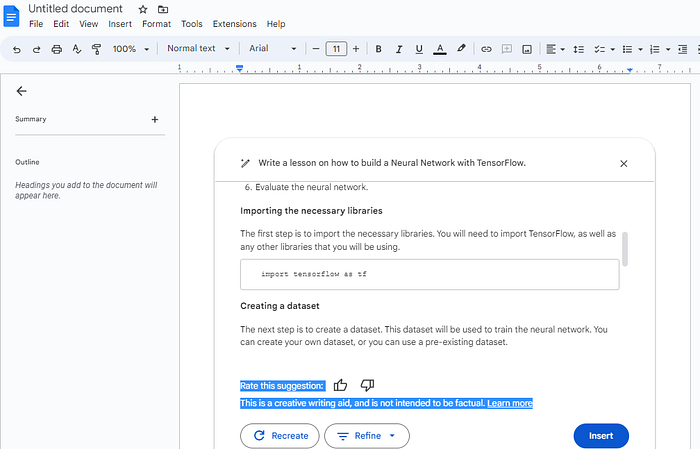Close the AI suggestion panel
Screen dimensions: 700x449
[x=624, y=164]
